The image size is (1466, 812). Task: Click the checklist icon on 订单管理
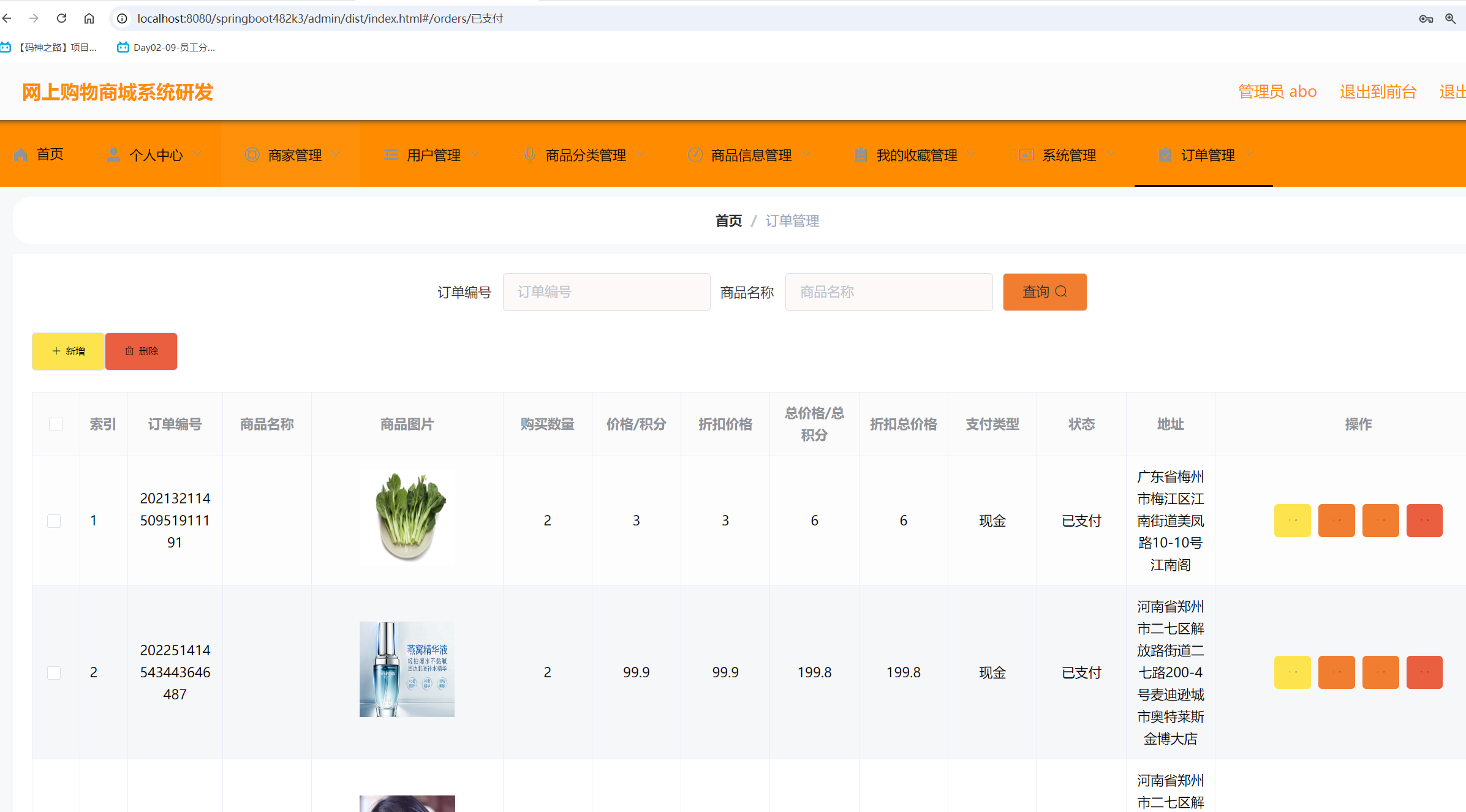pos(1165,154)
